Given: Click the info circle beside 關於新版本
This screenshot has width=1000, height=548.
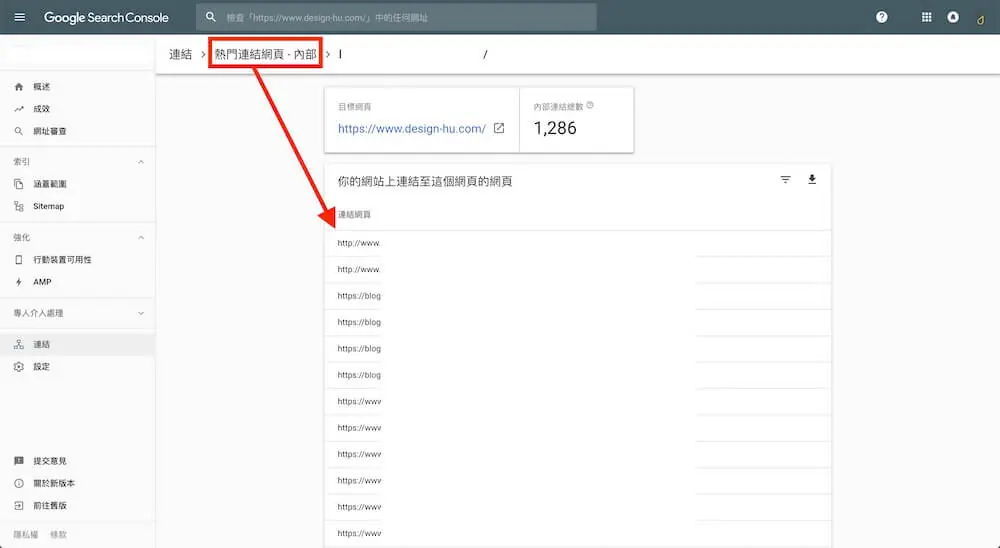Looking at the screenshot, I should click(18, 484).
